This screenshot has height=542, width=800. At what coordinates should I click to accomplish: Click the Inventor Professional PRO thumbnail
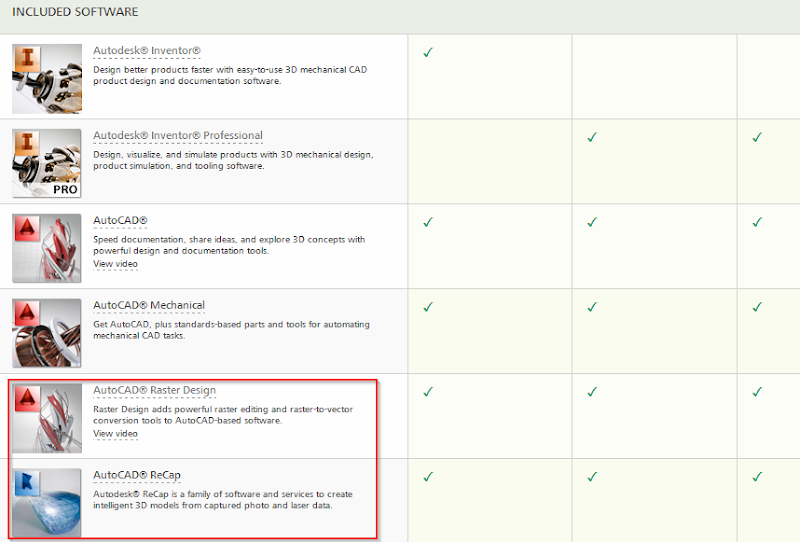coord(47,163)
